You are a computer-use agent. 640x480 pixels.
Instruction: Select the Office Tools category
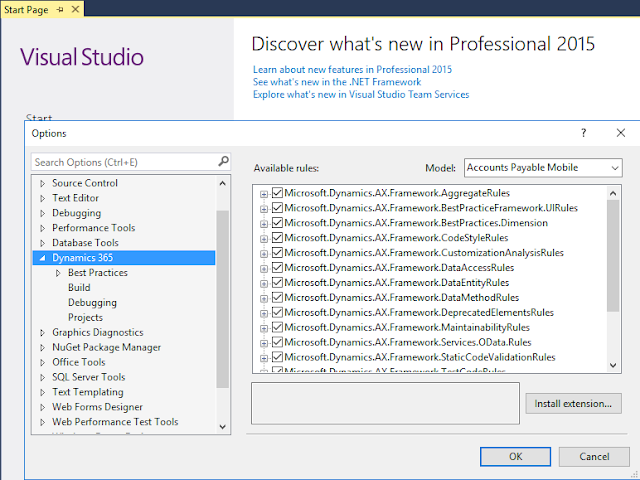click(78, 362)
